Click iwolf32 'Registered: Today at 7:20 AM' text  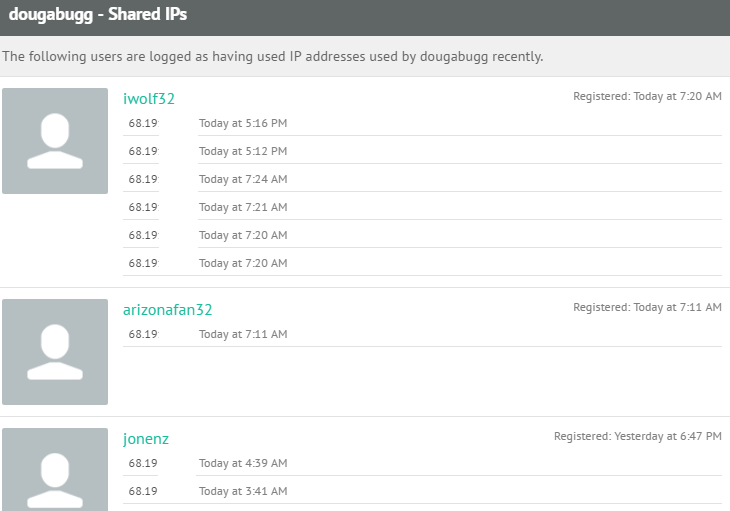(647, 96)
